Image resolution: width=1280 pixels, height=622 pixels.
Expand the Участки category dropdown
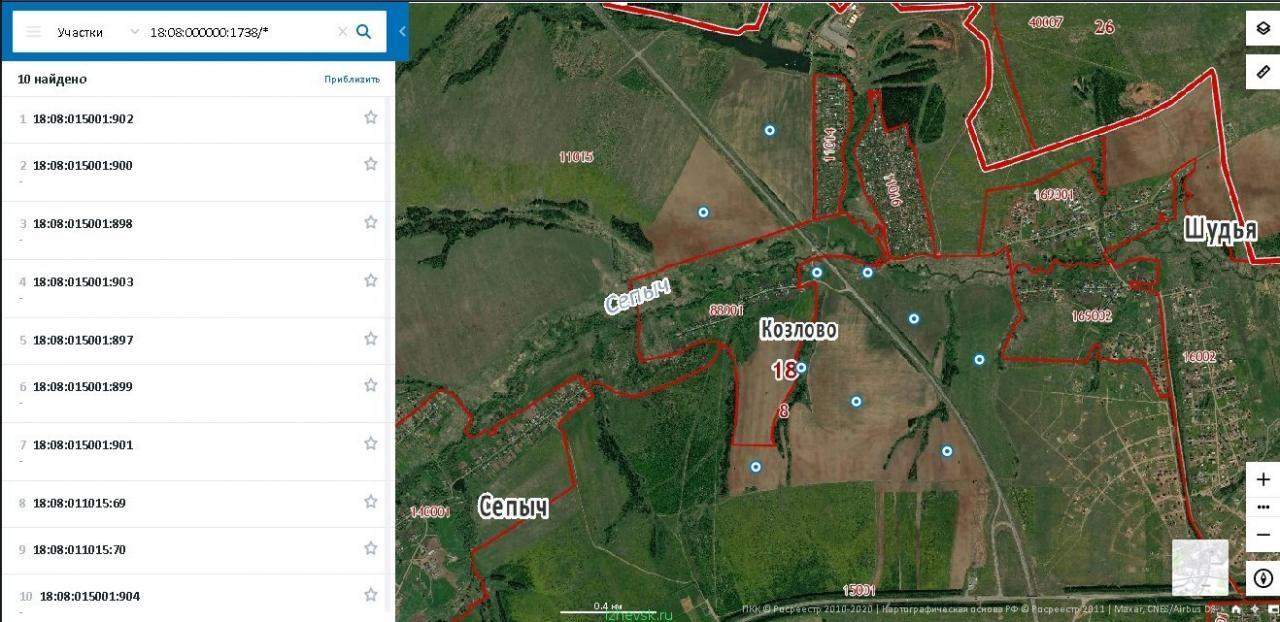click(x=97, y=32)
